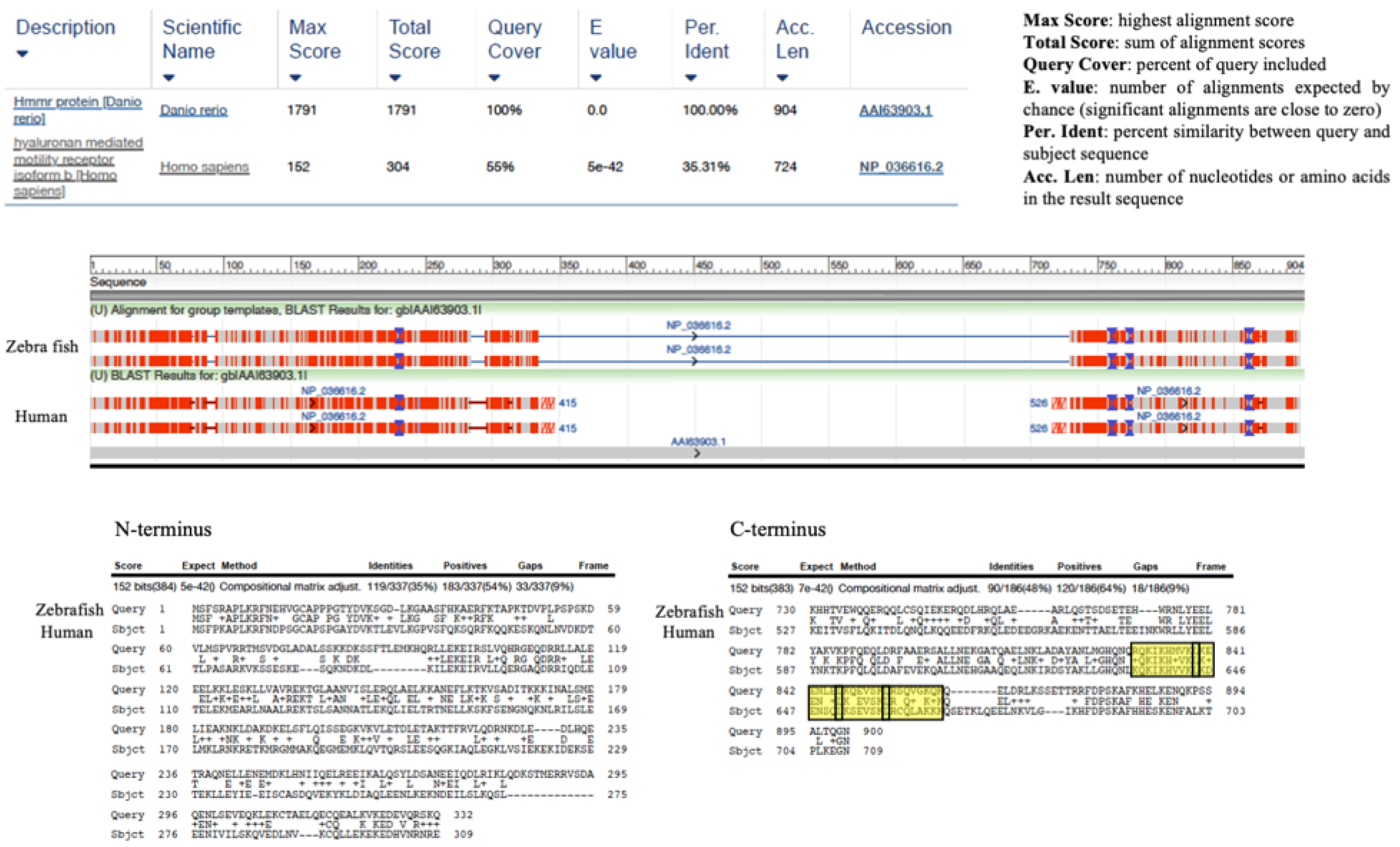Click sort arrow under Total Score
This screenshot has width=1400, height=847.
[x=395, y=78]
